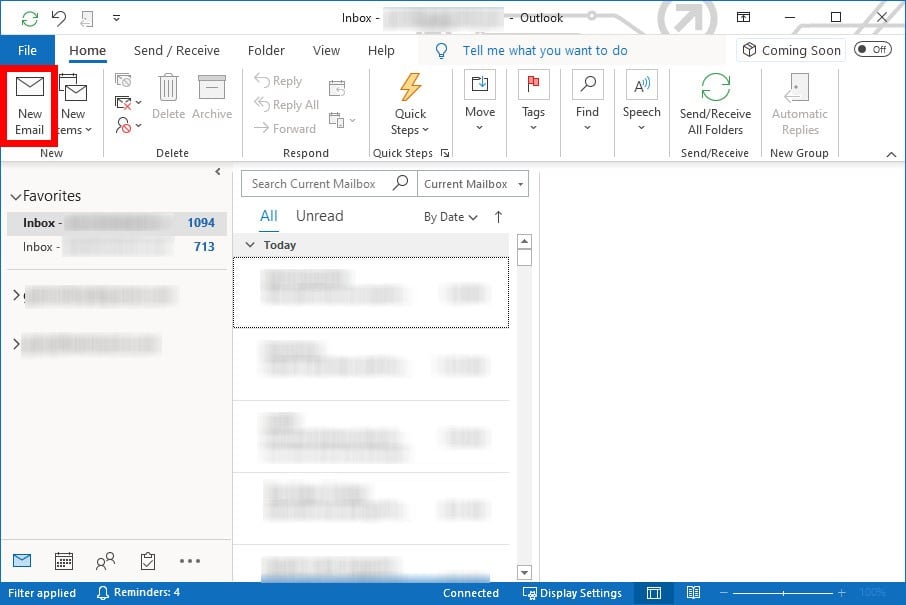The height and width of the screenshot is (605, 906).
Task: Open the Quick Steps lightning icon
Action: pyautogui.click(x=410, y=88)
